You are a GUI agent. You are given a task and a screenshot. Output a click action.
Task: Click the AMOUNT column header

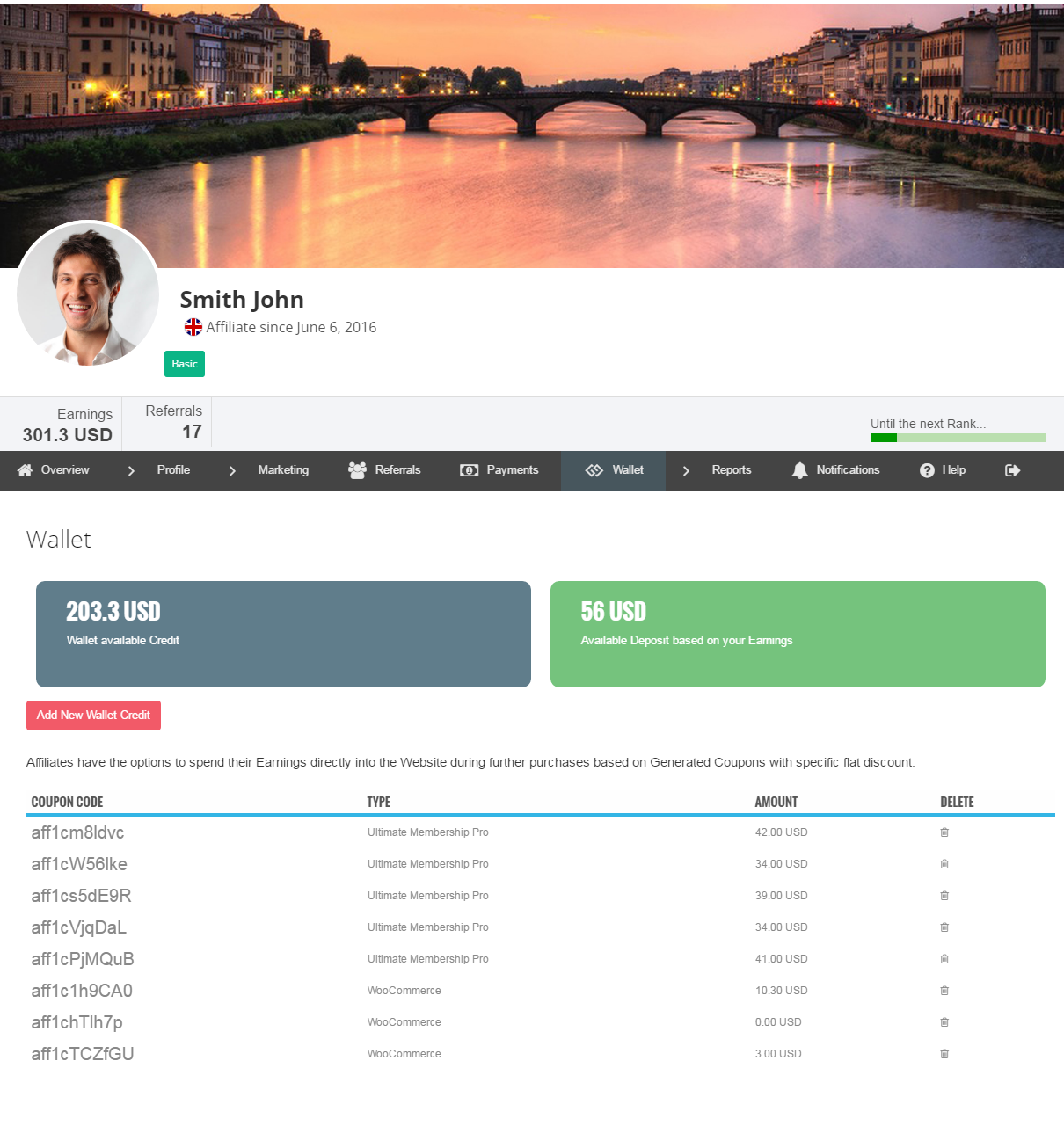[776, 802]
